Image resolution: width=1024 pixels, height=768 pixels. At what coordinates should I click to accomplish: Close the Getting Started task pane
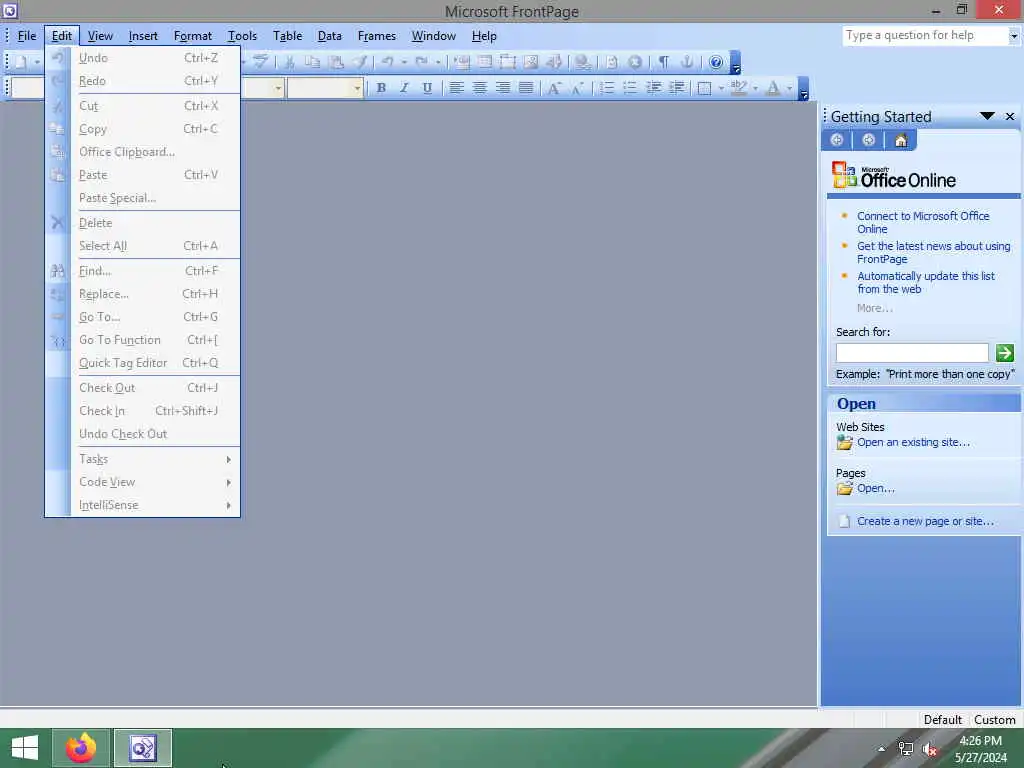click(x=1010, y=116)
